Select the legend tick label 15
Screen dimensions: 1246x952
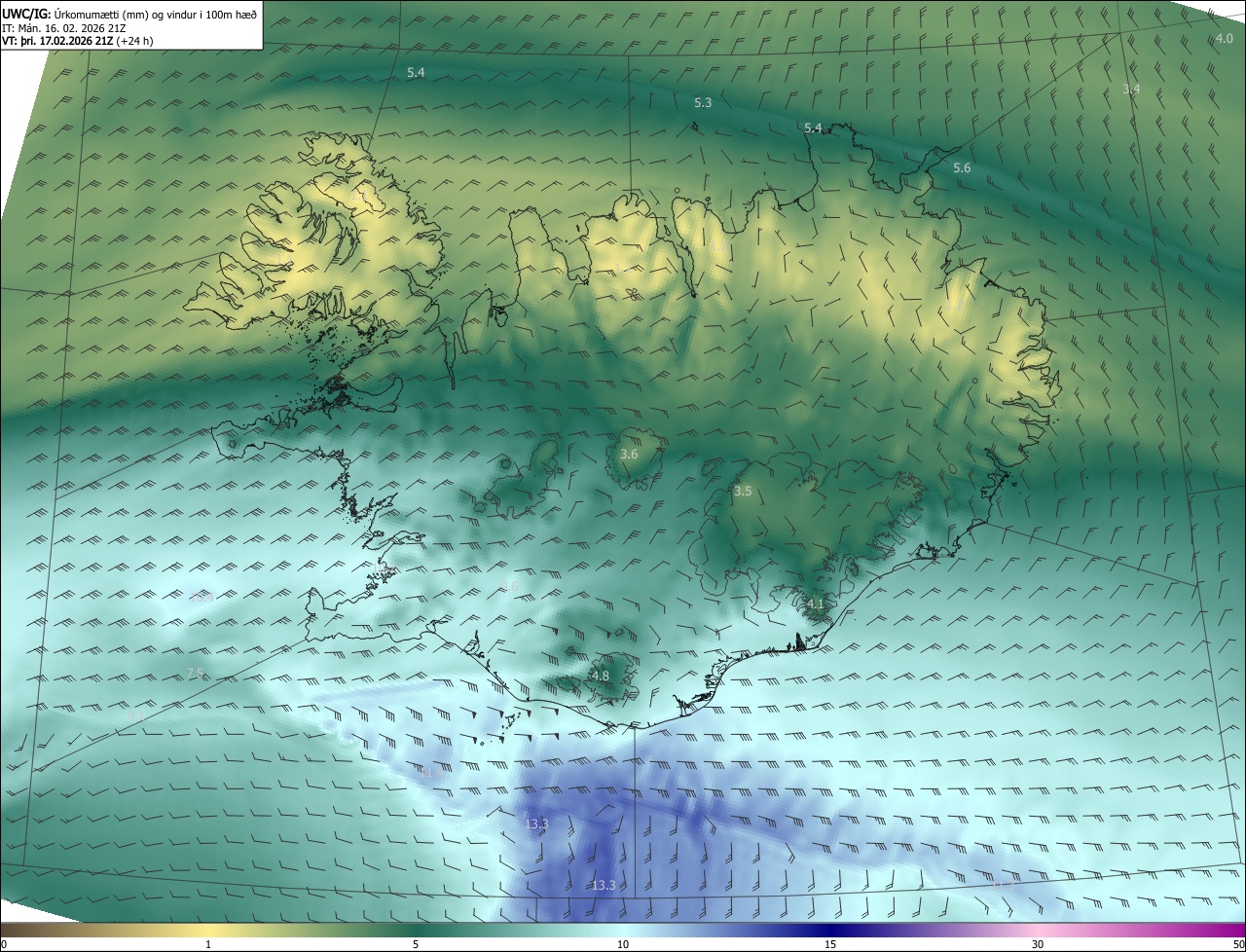click(830, 944)
